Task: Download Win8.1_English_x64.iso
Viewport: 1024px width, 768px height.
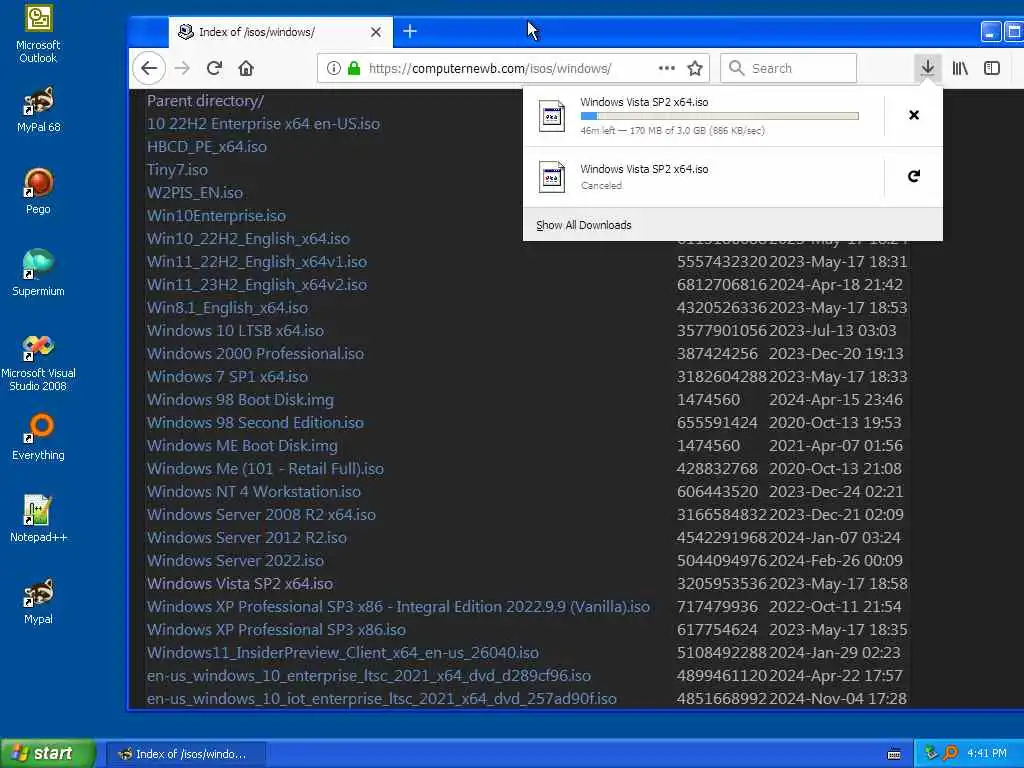Action: coord(227,308)
